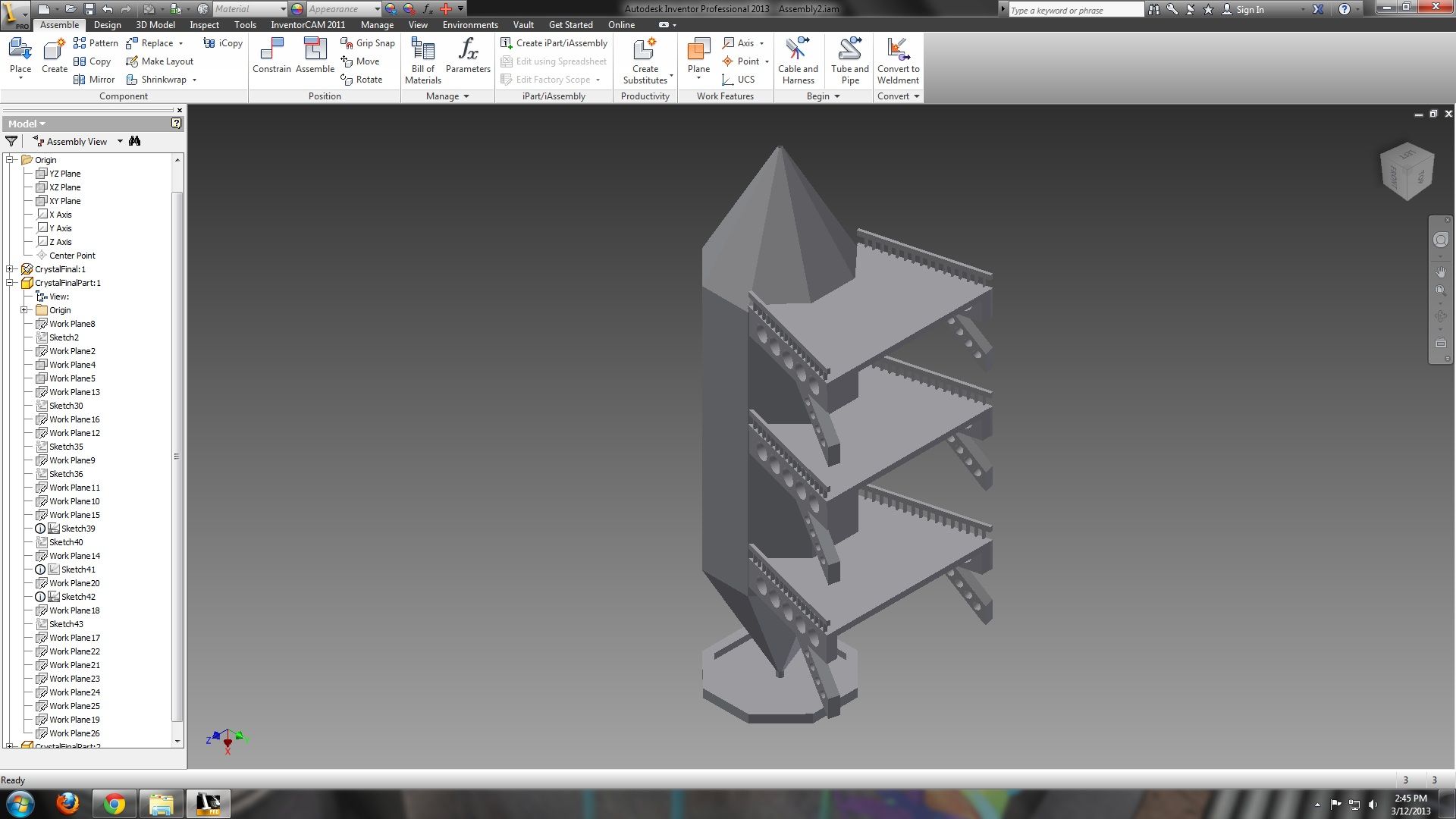Click the Find binoculars icon in browser
Image resolution: width=1456 pixels, height=819 pixels.
tap(134, 140)
